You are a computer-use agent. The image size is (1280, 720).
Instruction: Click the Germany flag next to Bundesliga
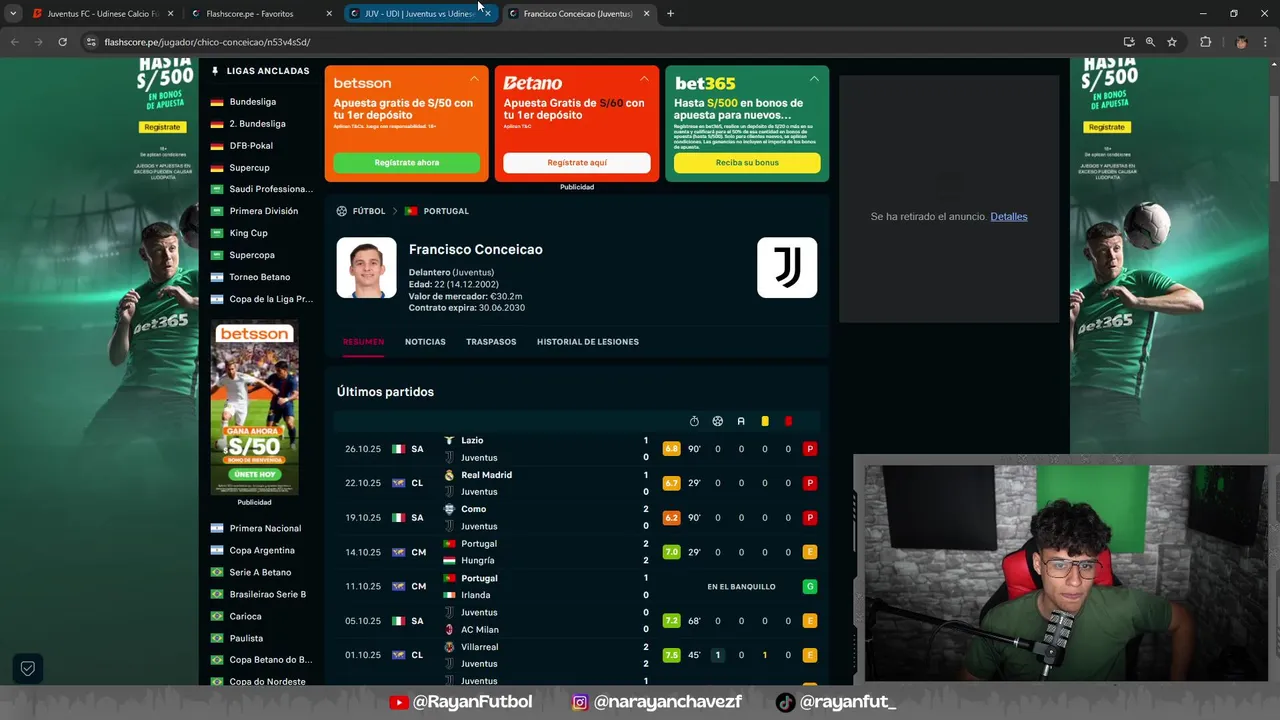click(217, 102)
